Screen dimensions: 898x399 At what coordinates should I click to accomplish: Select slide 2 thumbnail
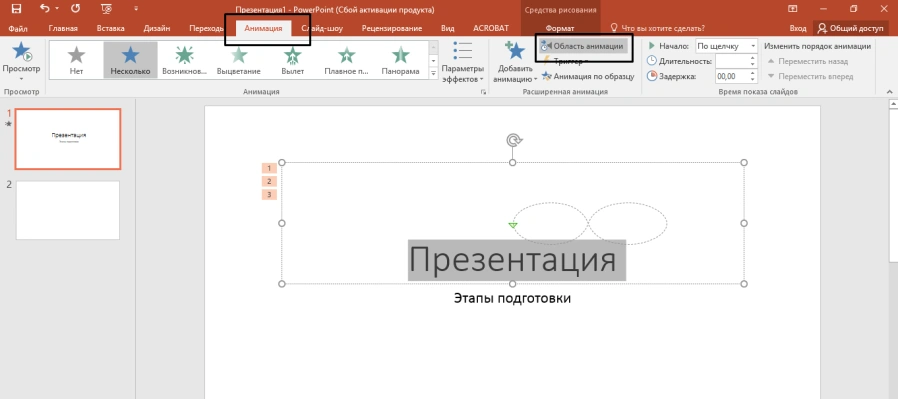coord(68,210)
